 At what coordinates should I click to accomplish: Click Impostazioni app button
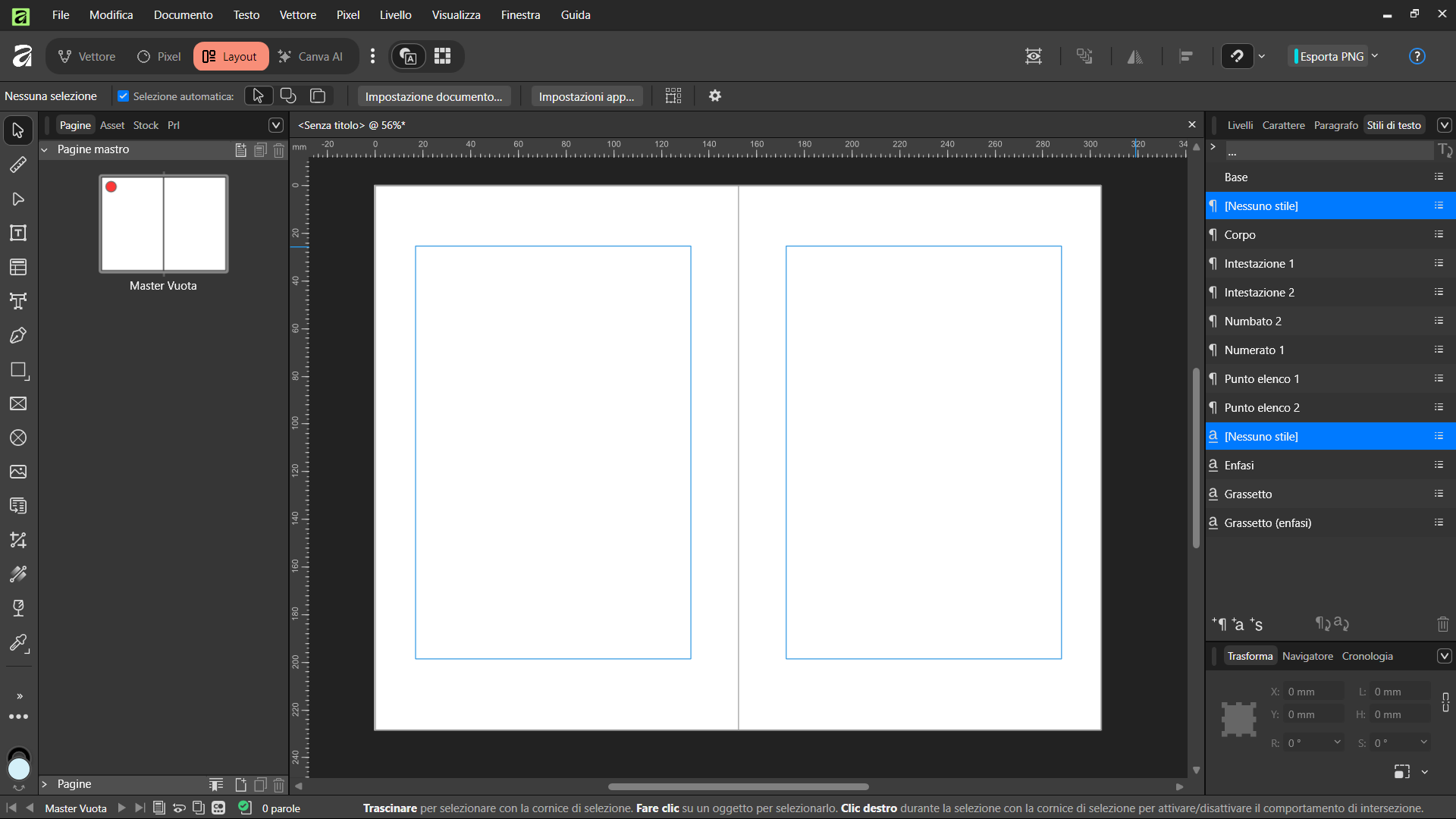point(586,96)
